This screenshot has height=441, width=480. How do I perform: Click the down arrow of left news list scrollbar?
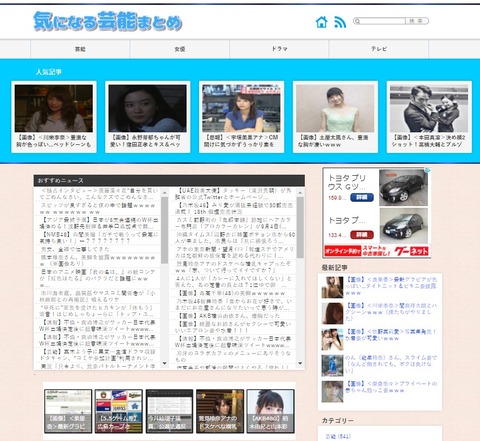[x=164, y=363]
